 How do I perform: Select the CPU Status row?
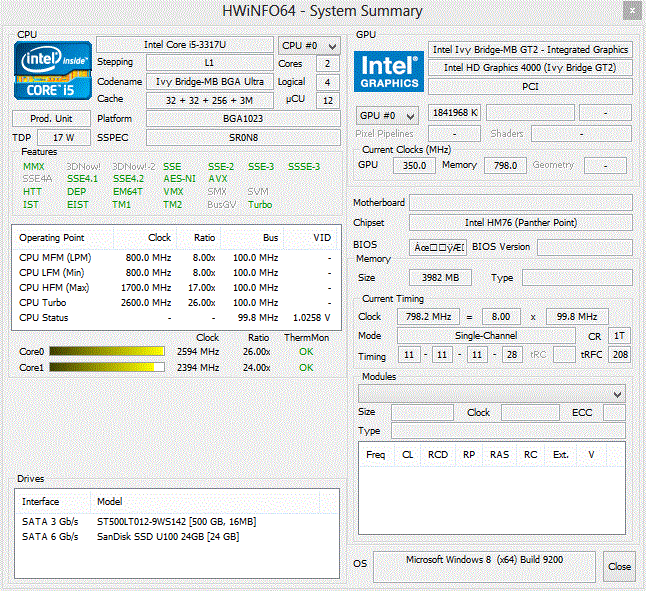176,318
